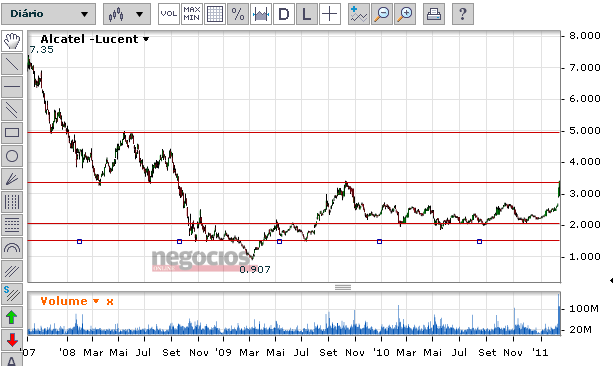Select the plain diagonal hatch lines tool

click(12, 271)
